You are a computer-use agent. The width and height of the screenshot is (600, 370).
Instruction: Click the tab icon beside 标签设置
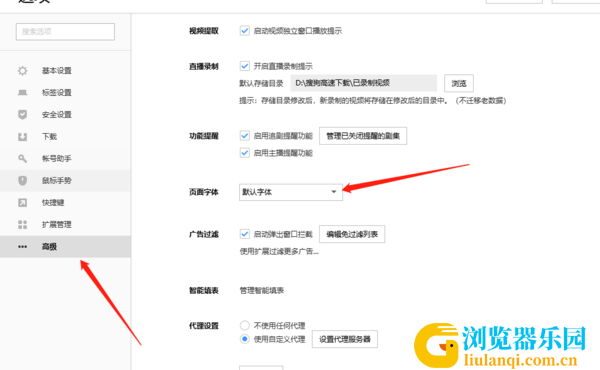click(23, 93)
